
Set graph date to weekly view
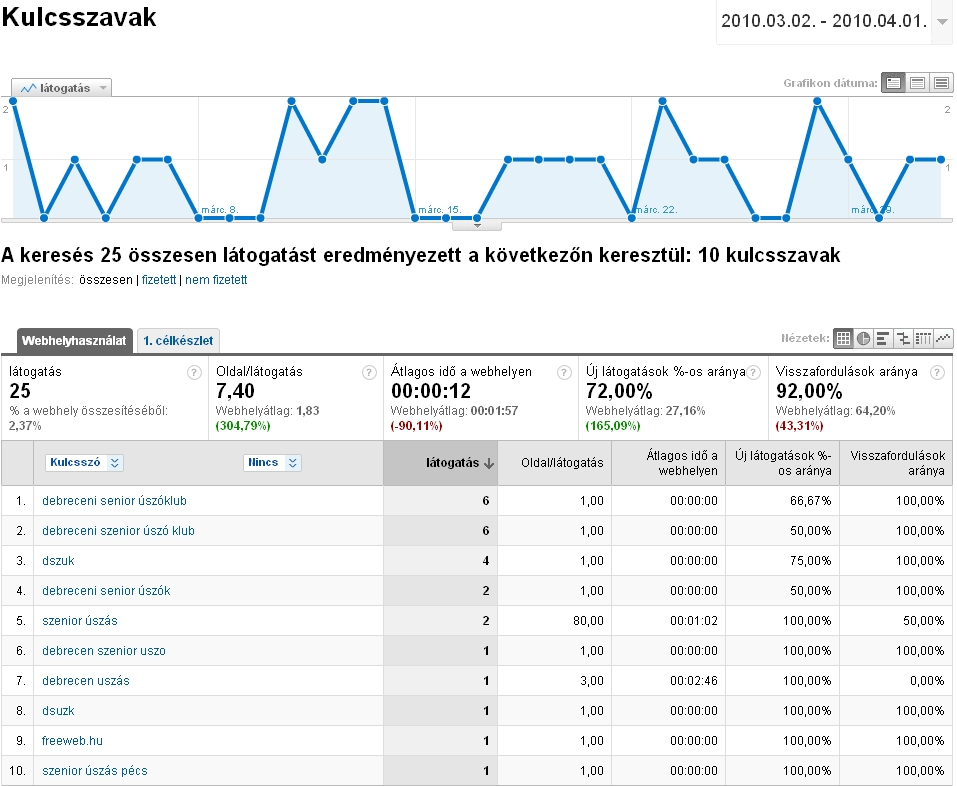(917, 83)
